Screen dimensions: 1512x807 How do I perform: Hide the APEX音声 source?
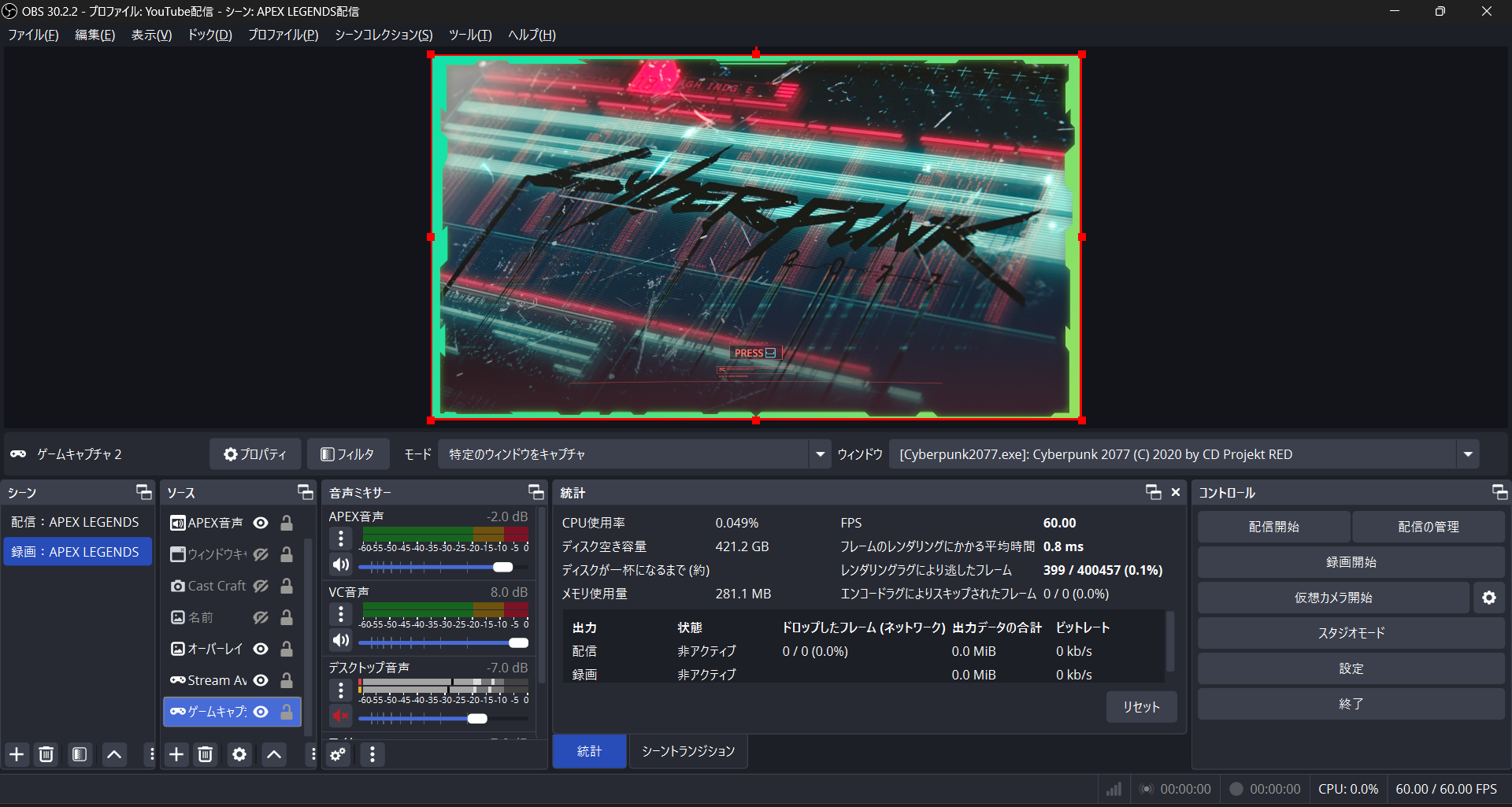point(261,523)
